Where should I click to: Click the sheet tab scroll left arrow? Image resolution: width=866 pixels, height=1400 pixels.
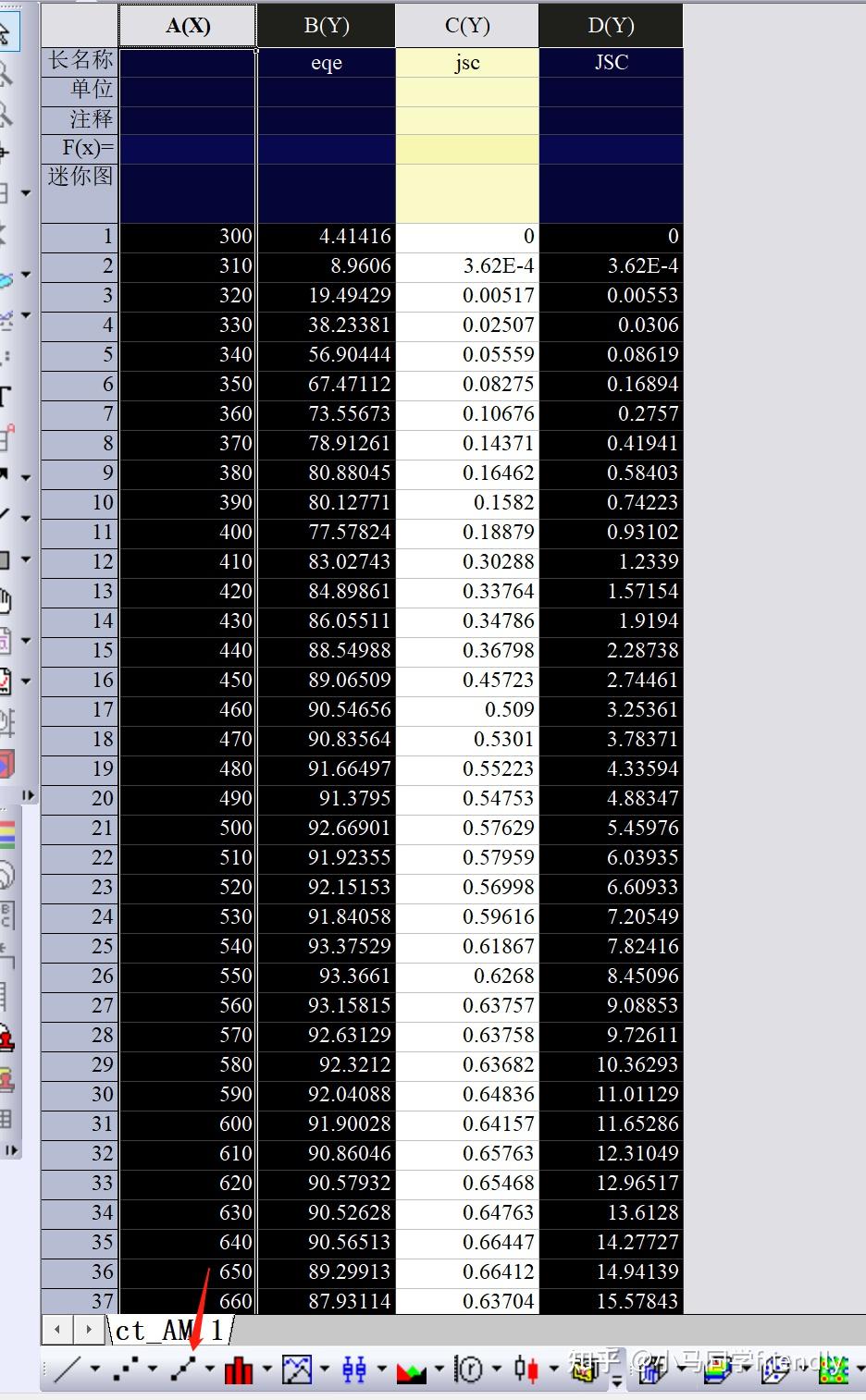coord(58,1331)
